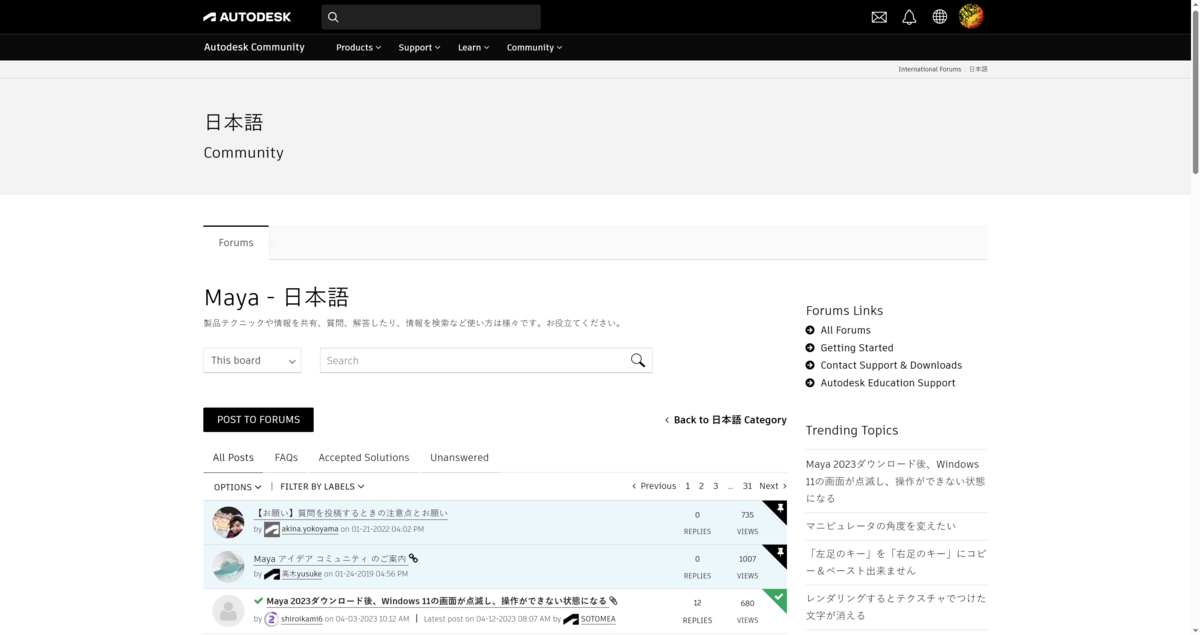This screenshot has width=1200, height=635.
Task: Click the board search magnifier icon
Action: click(x=638, y=360)
